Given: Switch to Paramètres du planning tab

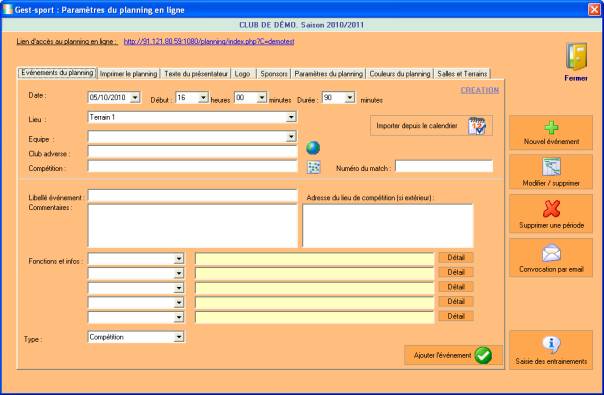Looking at the screenshot, I should pos(328,74).
